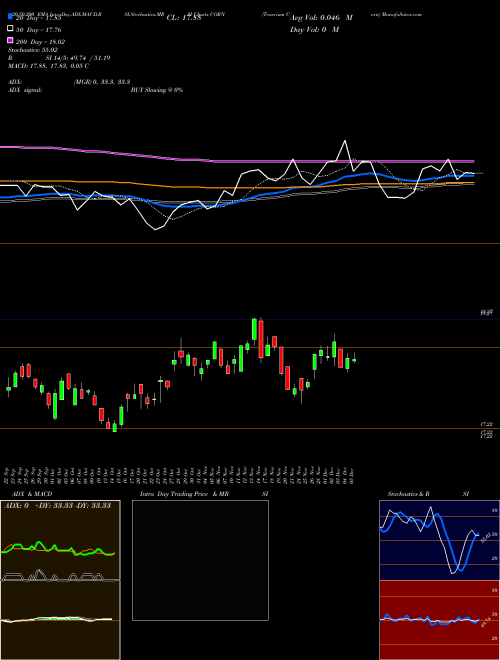The image size is (500, 660).
Task: Click the magenta 200 Day legend swatch
Action: (x=10, y=40)
